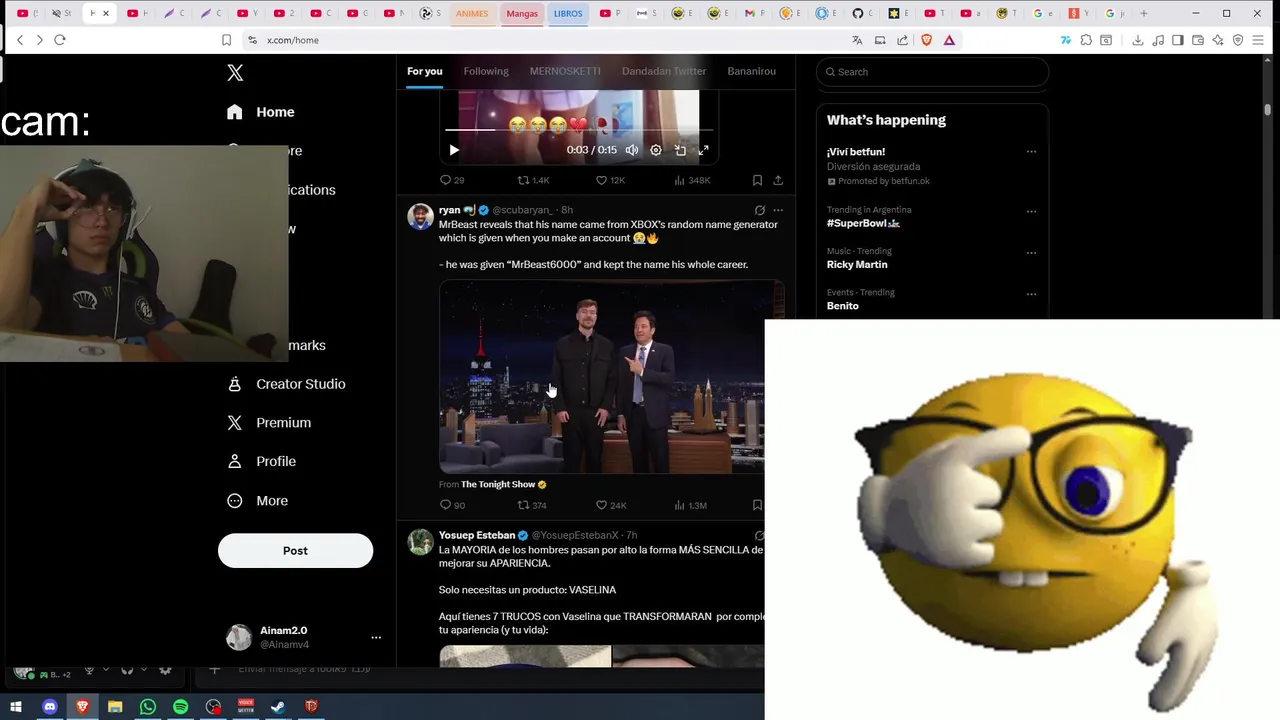Open options for betfun promoted trend
This screenshot has width=1280, height=720.
pyautogui.click(x=1031, y=152)
